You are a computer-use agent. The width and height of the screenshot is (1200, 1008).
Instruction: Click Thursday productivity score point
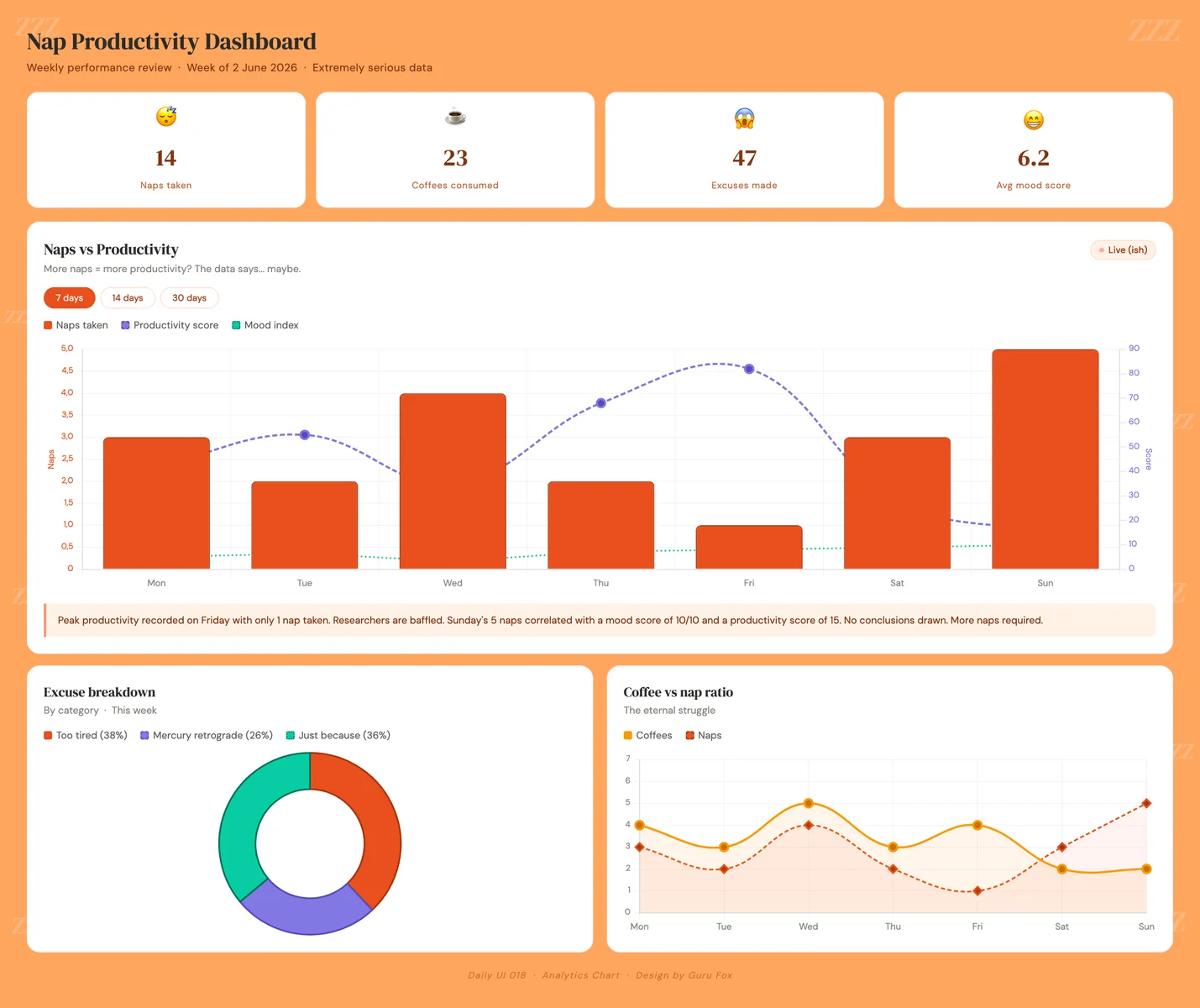601,403
